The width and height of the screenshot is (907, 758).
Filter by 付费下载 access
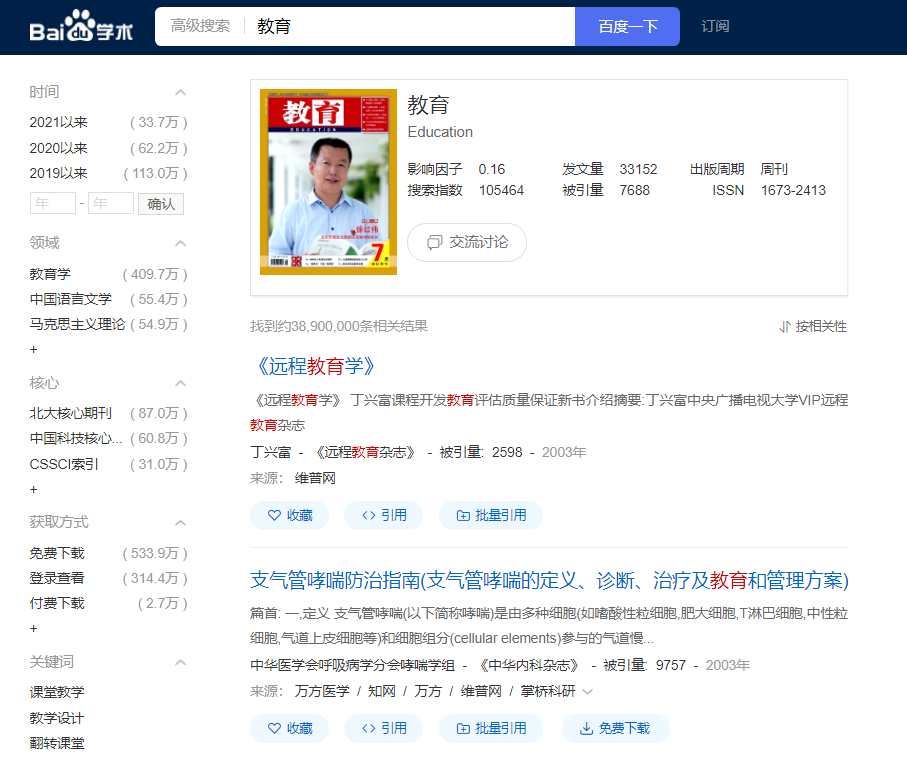pyautogui.click(x=57, y=604)
